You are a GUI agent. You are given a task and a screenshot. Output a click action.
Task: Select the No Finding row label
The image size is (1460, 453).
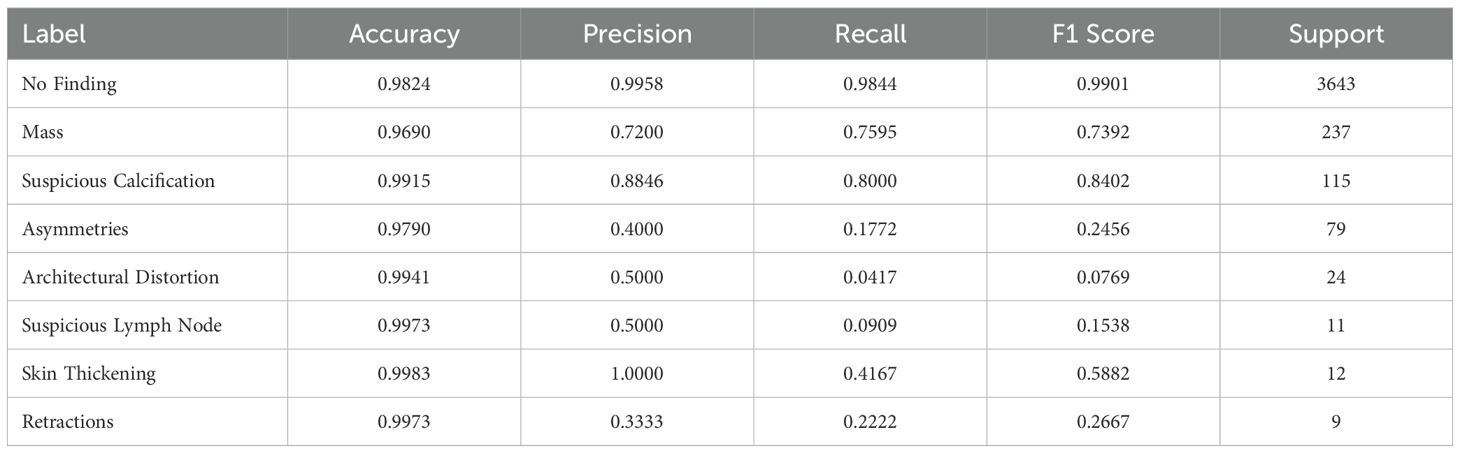click(69, 85)
